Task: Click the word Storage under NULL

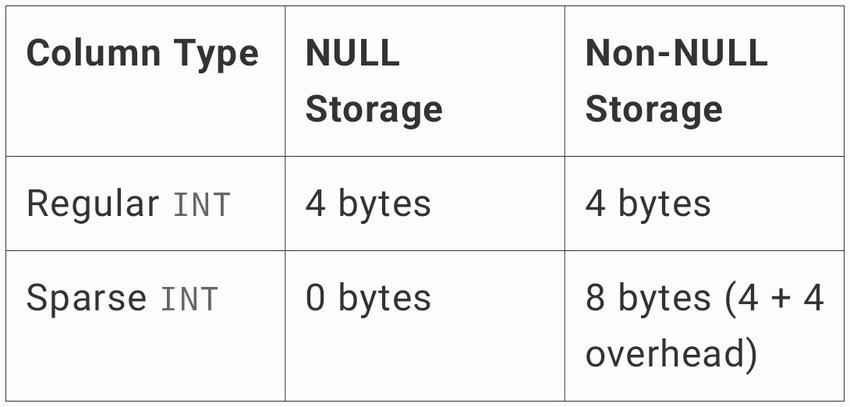Action: coord(374,111)
